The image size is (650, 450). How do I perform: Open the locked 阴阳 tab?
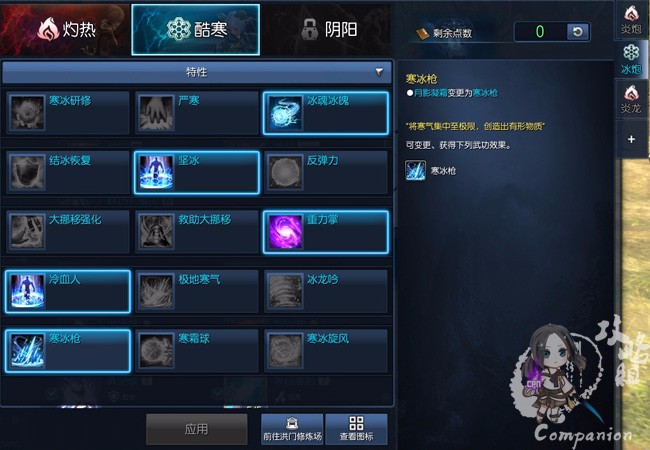click(327, 29)
